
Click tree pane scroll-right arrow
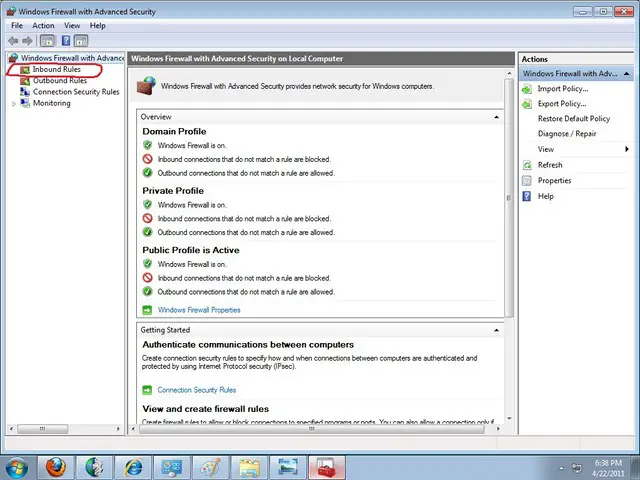click(x=118, y=429)
